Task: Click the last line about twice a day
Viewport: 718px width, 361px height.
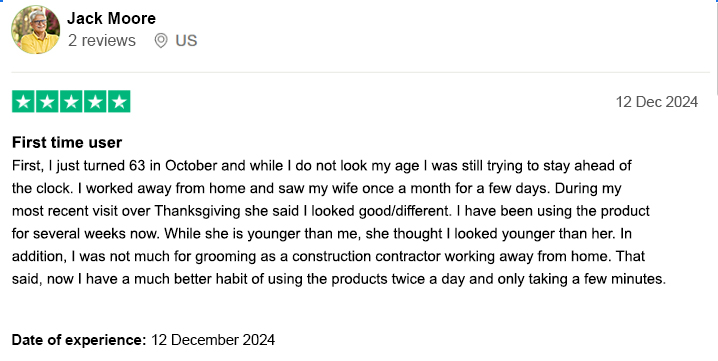Action: tap(339, 279)
